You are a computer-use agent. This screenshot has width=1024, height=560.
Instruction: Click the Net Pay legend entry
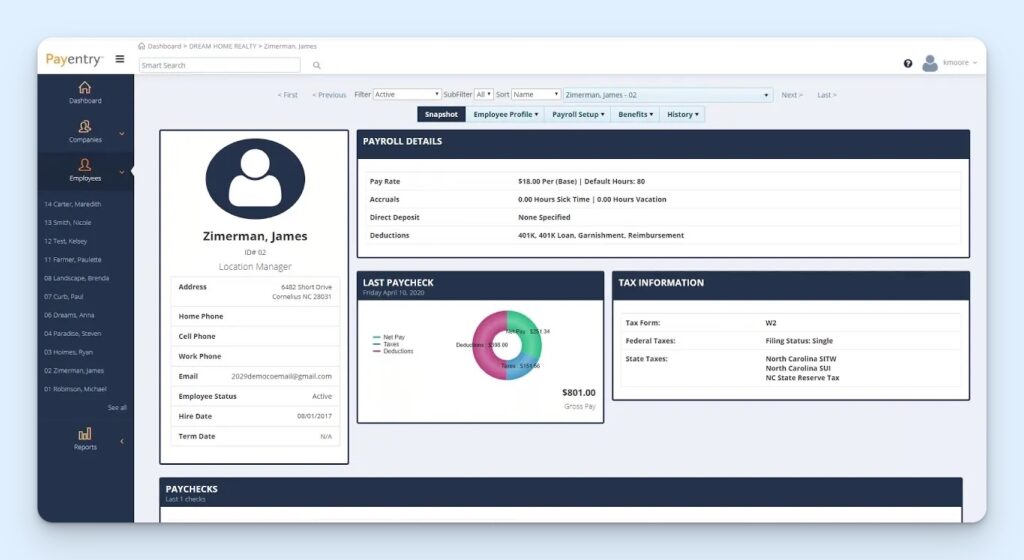point(389,337)
